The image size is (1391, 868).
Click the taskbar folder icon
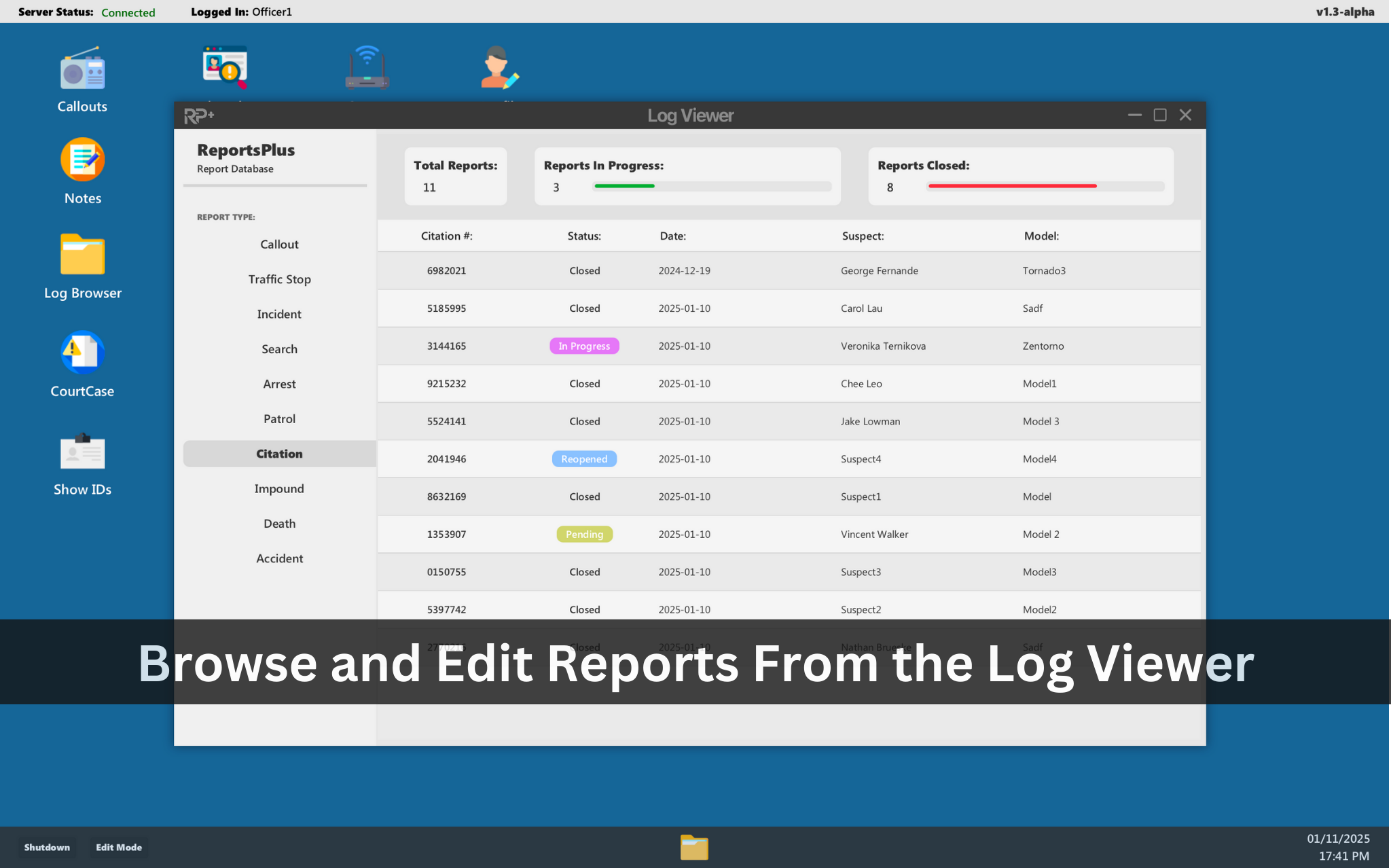[x=694, y=847]
